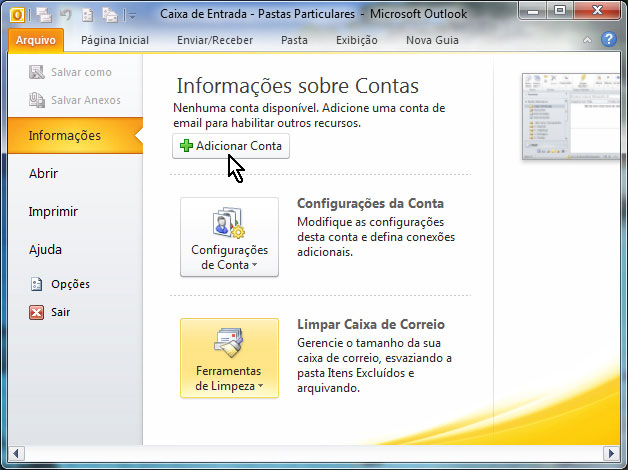The image size is (628, 470).
Task: Select Imprimir in backstage menu
Action: [x=53, y=211]
